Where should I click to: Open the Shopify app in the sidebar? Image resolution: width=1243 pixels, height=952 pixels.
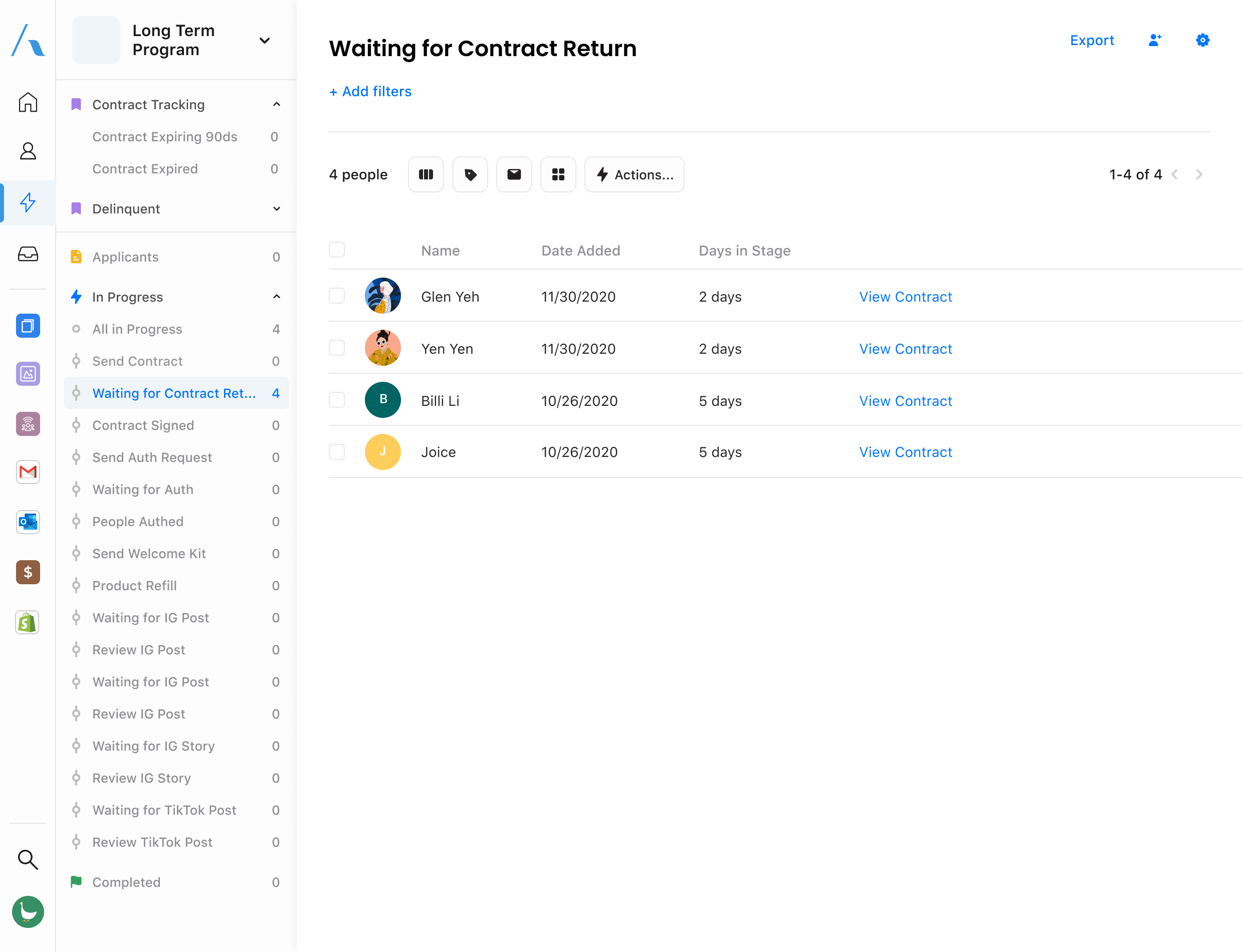pos(28,622)
